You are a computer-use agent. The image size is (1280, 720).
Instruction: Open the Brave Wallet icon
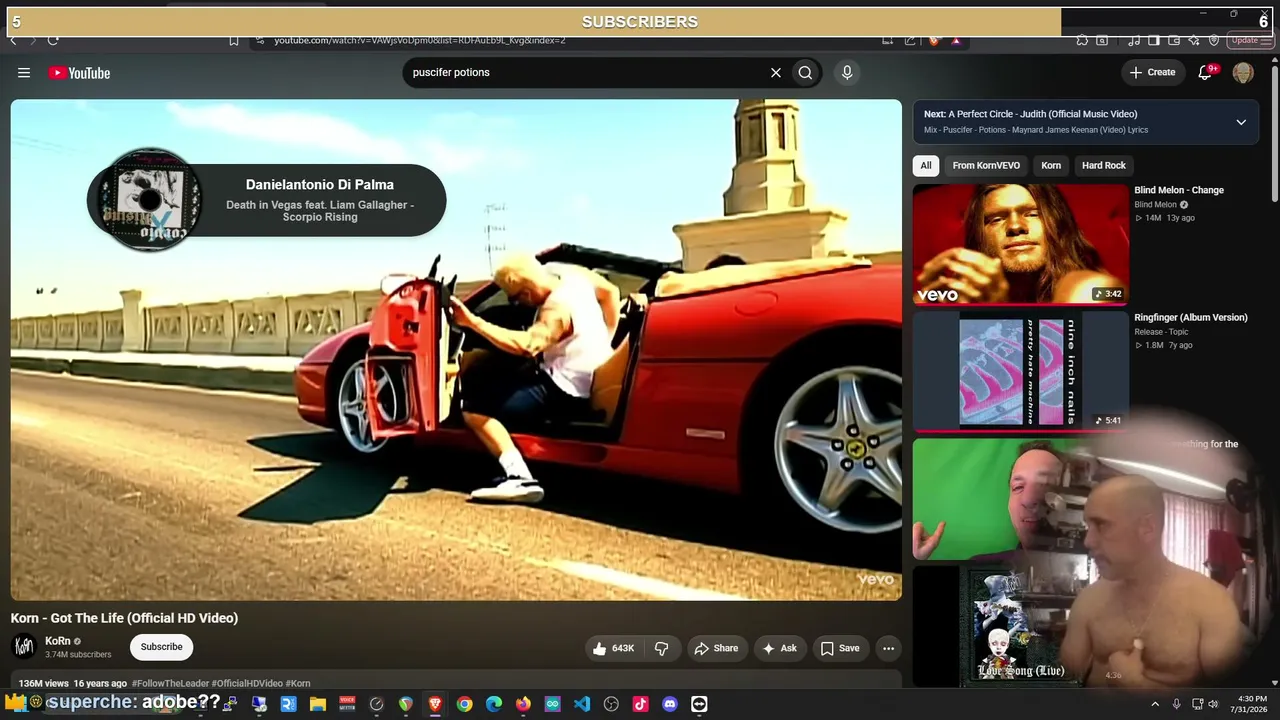pyautogui.click(x=1173, y=40)
